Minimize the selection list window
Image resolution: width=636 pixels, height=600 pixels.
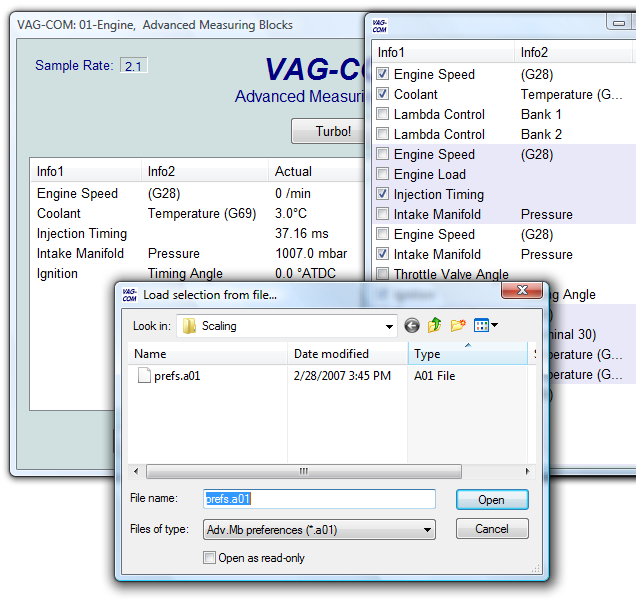coord(619,22)
